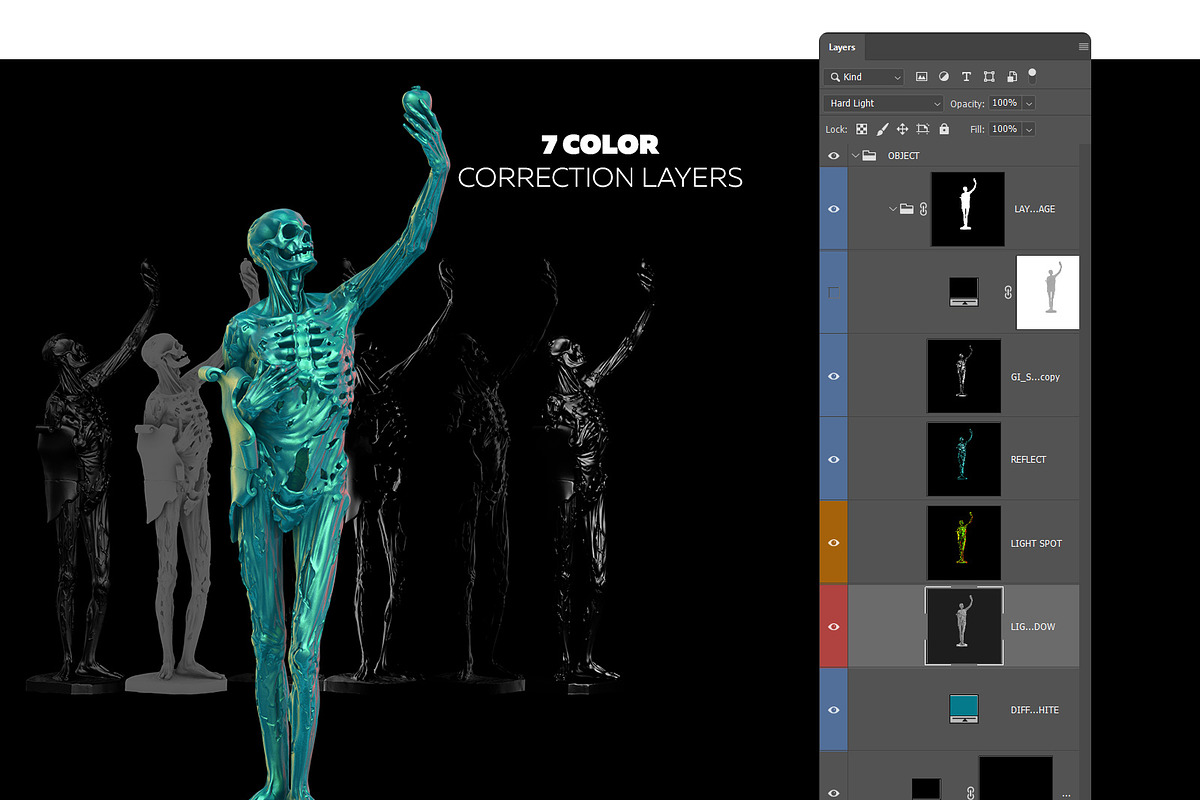Viewport: 1200px width, 800px height.
Task: Open the Kind filter dropdown
Action: pos(864,77)
